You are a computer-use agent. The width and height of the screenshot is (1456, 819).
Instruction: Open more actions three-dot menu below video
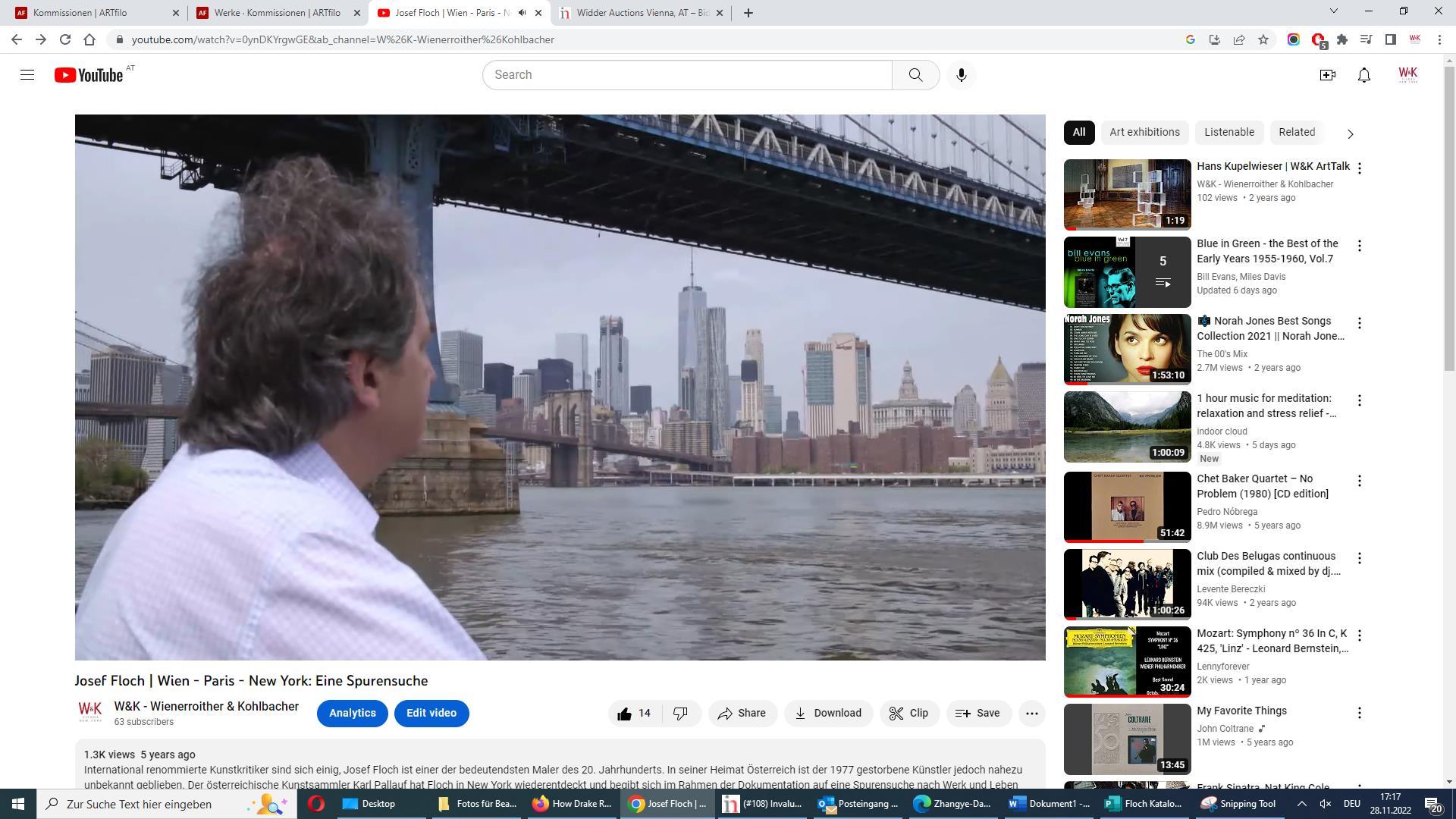pyautogui.click(x=1031, y=713)
